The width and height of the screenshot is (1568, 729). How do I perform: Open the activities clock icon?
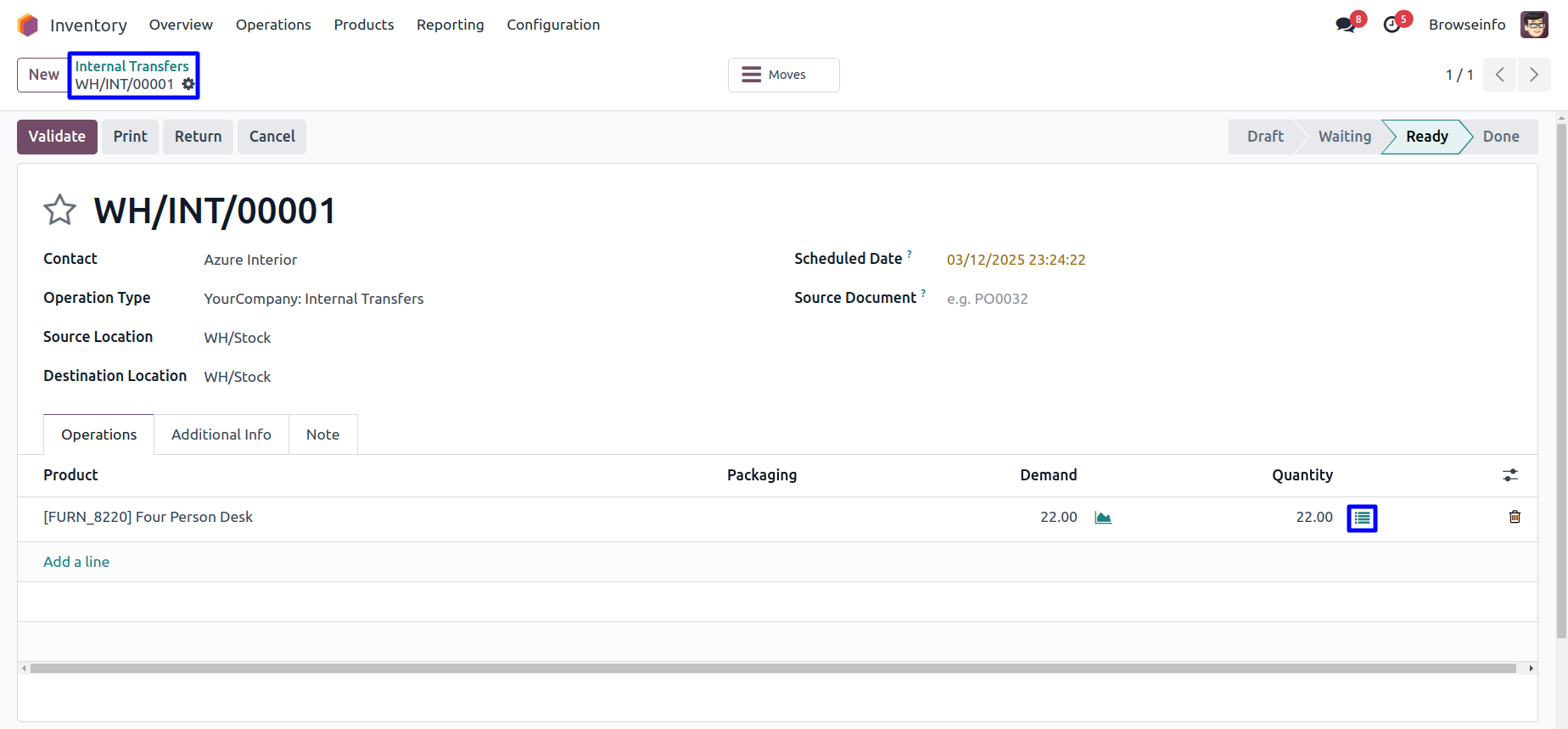1392,25
